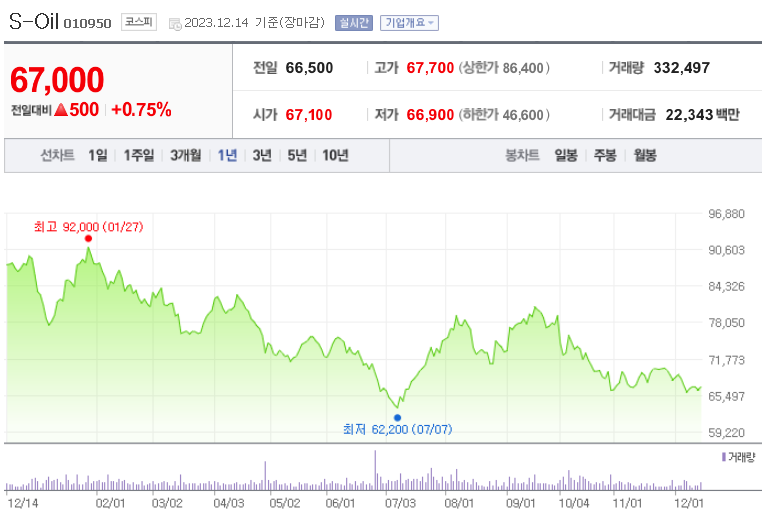762x522 pixels.
Task: Open the 기업개요 dropdown
Action: click(409, 23)
